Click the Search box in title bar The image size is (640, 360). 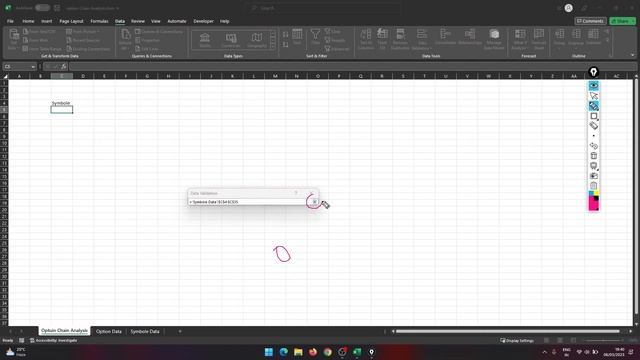click(x=324, y=8)
